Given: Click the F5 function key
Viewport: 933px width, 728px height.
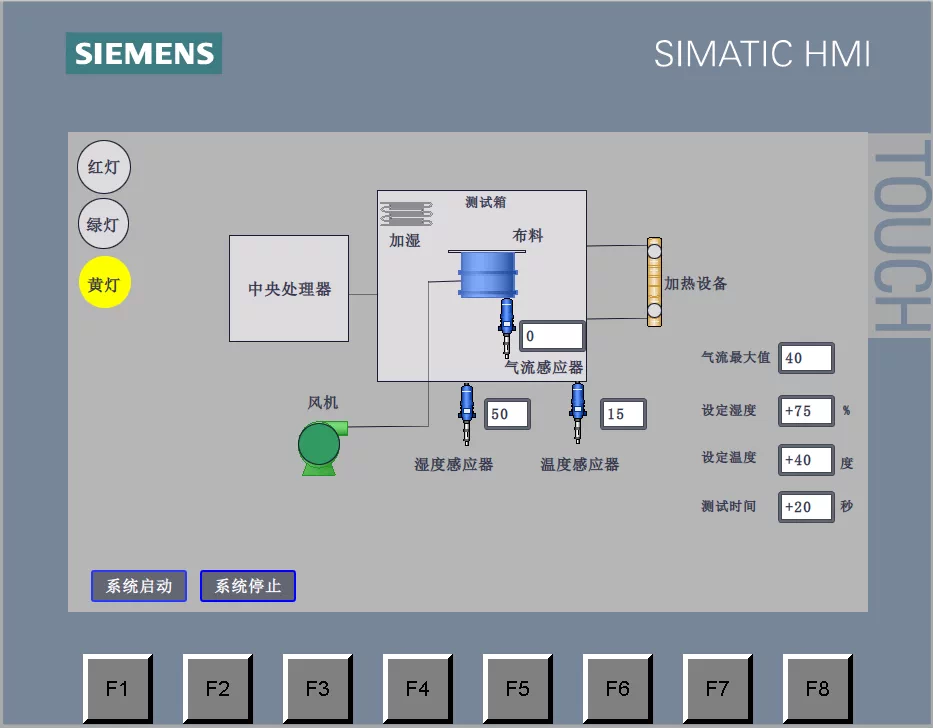Looking at the screenshot, I should [518, 689].
